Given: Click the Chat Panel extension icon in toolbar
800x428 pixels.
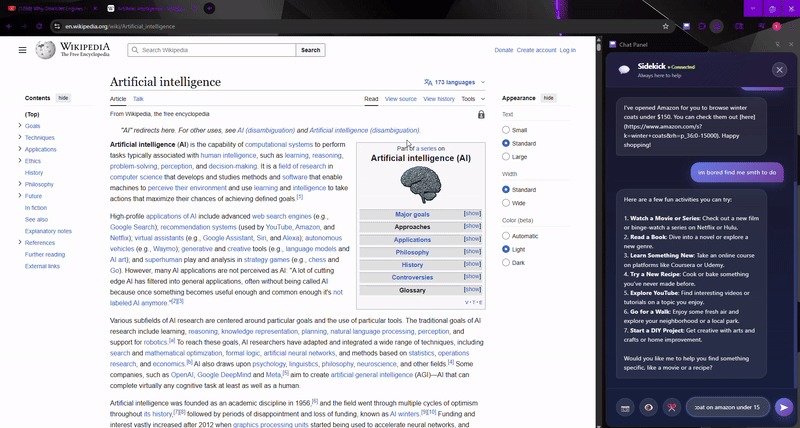Looking at the screenshot, I should click(687, 26).
